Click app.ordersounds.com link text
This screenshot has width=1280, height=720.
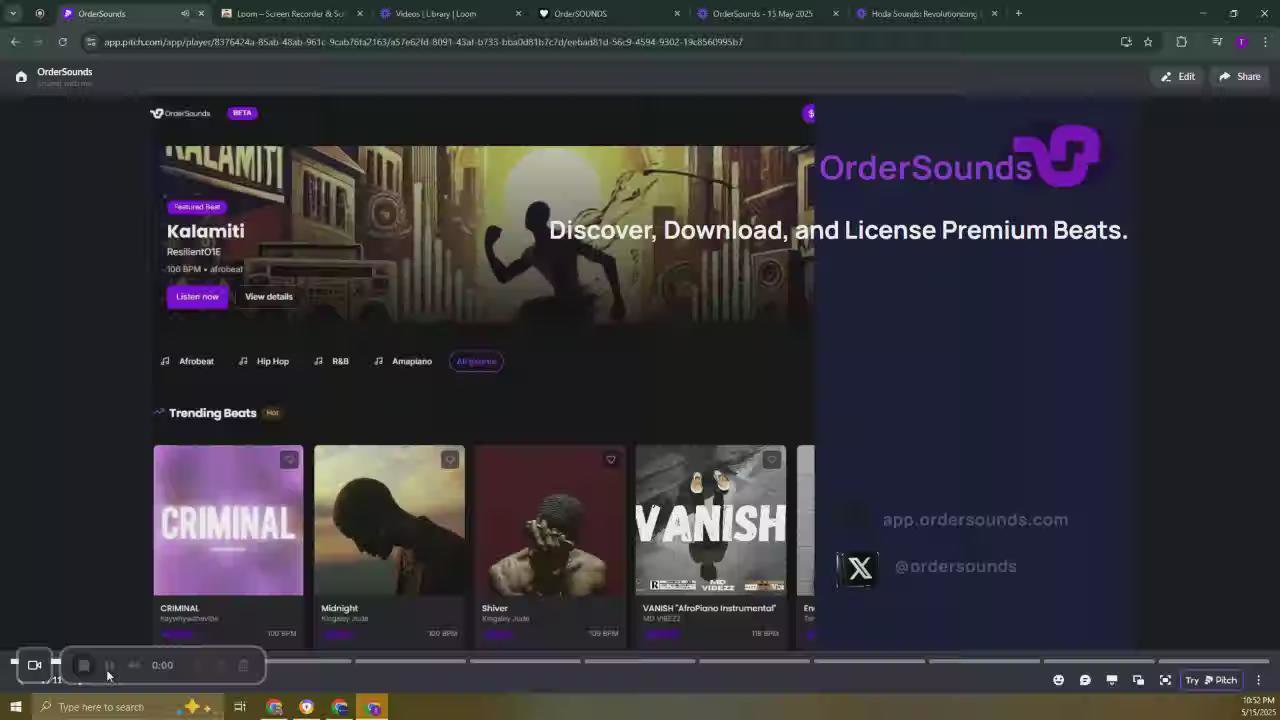[x=975, y=520]
